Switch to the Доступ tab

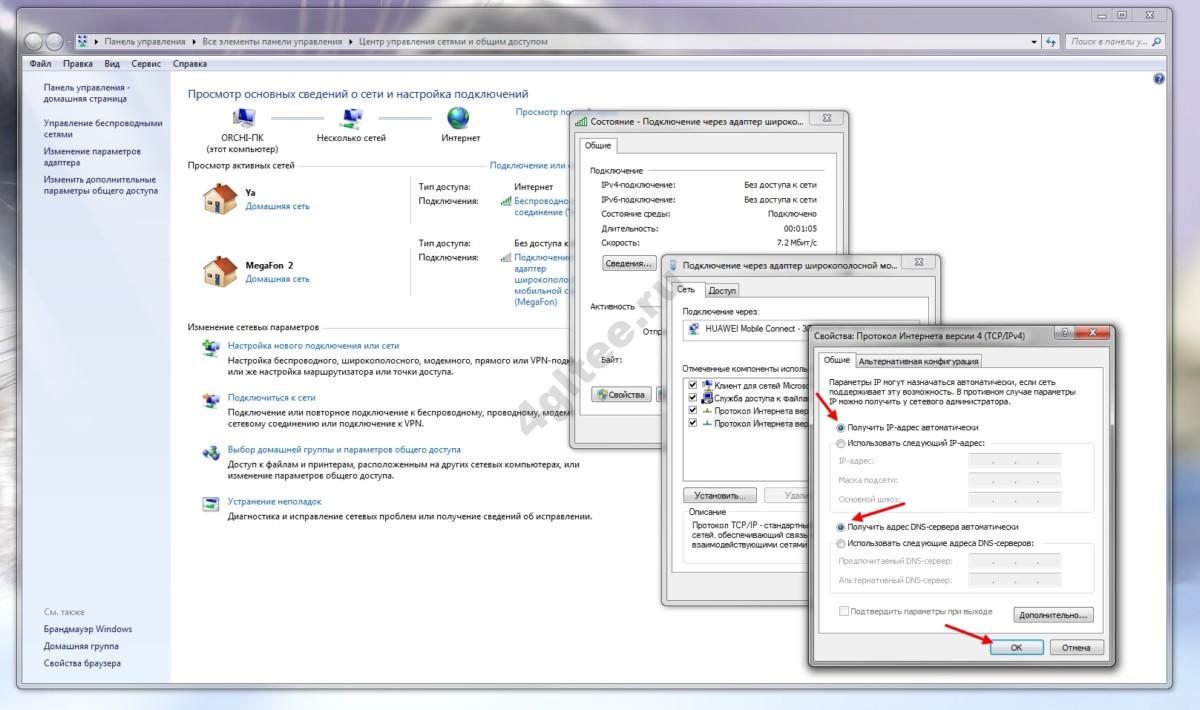click(722, 290)
